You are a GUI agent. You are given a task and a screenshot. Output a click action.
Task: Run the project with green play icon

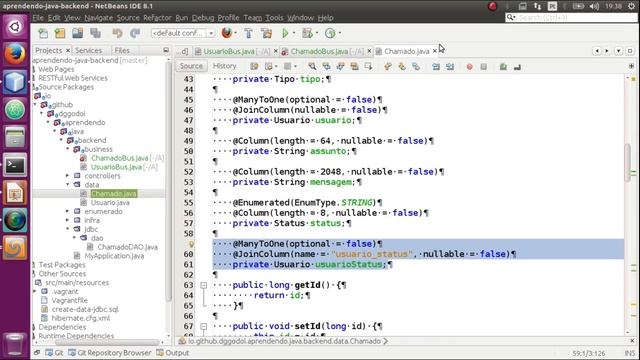(x=285, y=33)
